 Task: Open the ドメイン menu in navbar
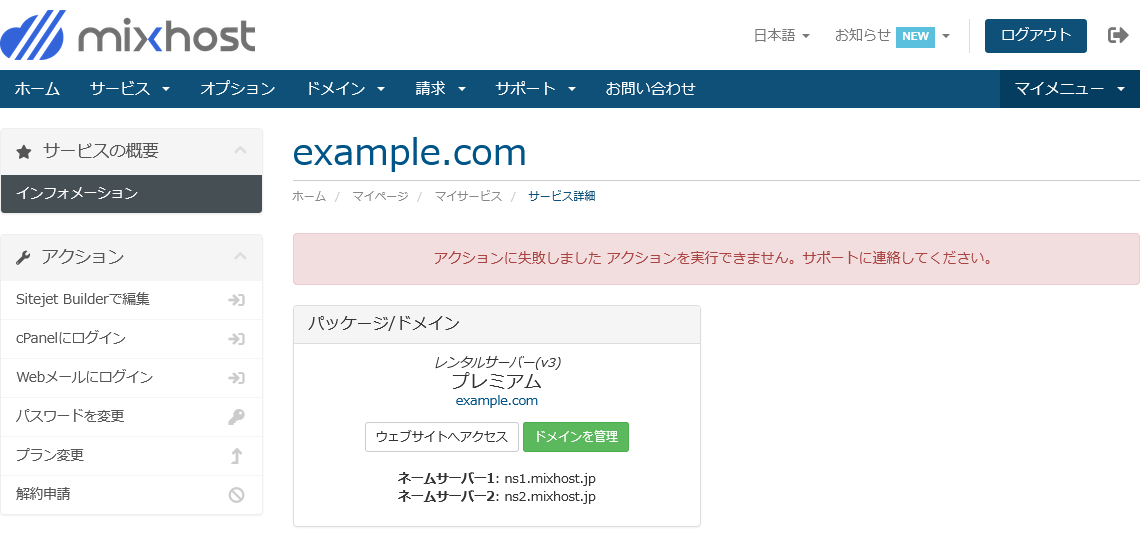coord(345,89)
